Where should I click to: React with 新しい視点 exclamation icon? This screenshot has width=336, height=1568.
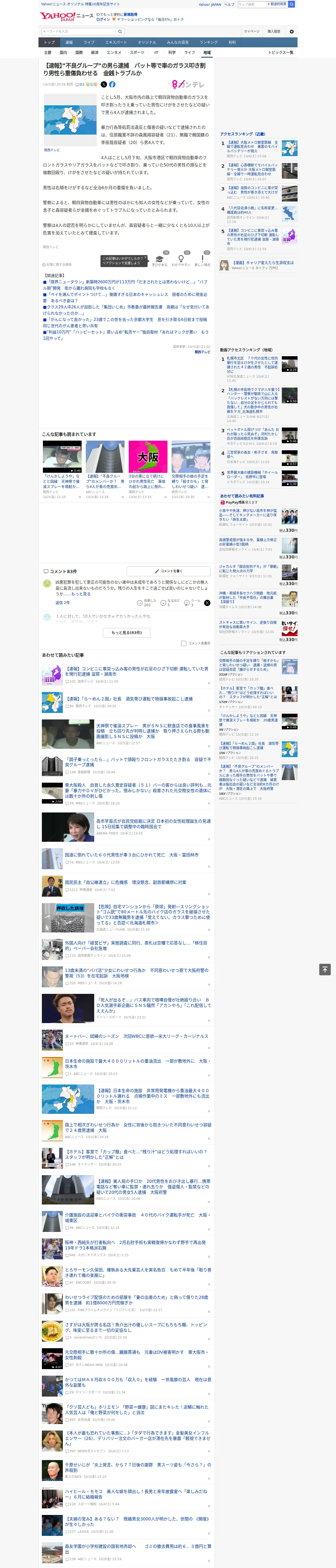pos(203,259)
